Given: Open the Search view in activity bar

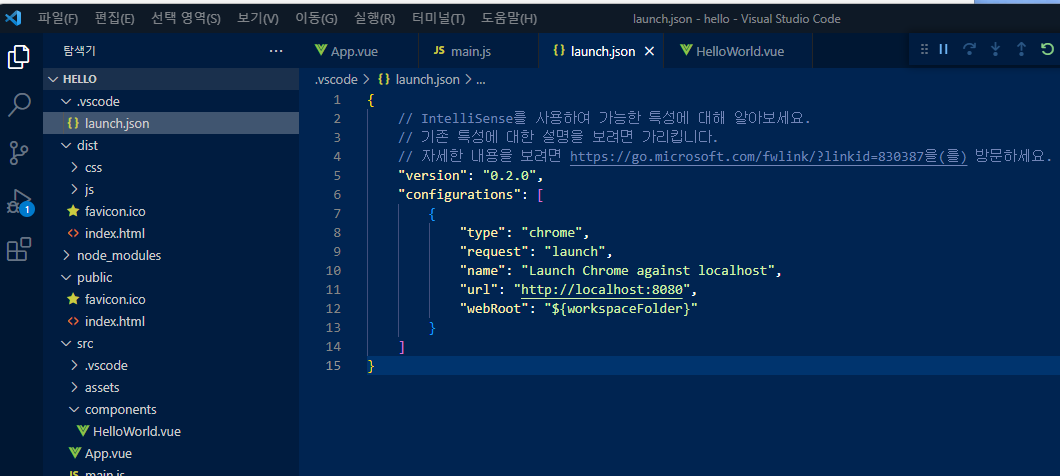Looking at the screenshot, I should point(19,104).
